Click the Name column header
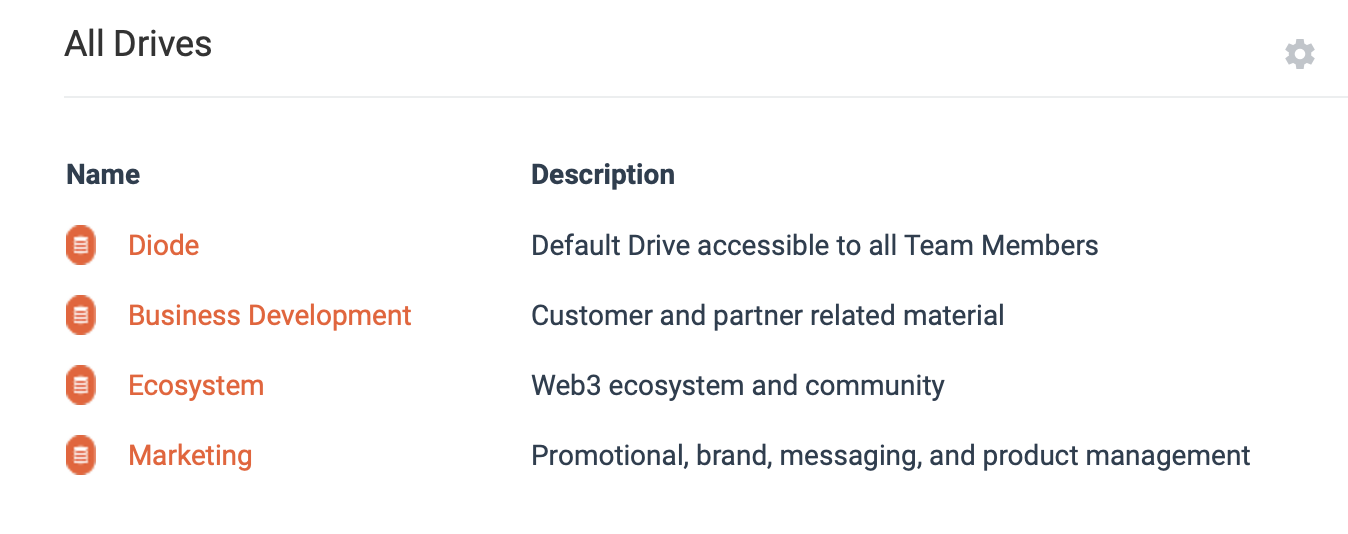This screenshot has height=534, width=1348. click(103, 175)
